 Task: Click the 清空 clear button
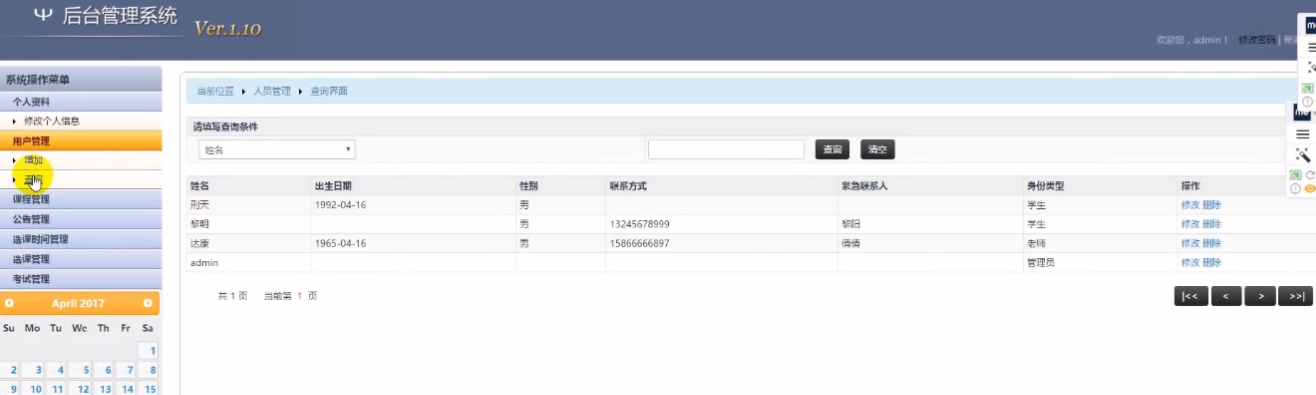[878, 149]
